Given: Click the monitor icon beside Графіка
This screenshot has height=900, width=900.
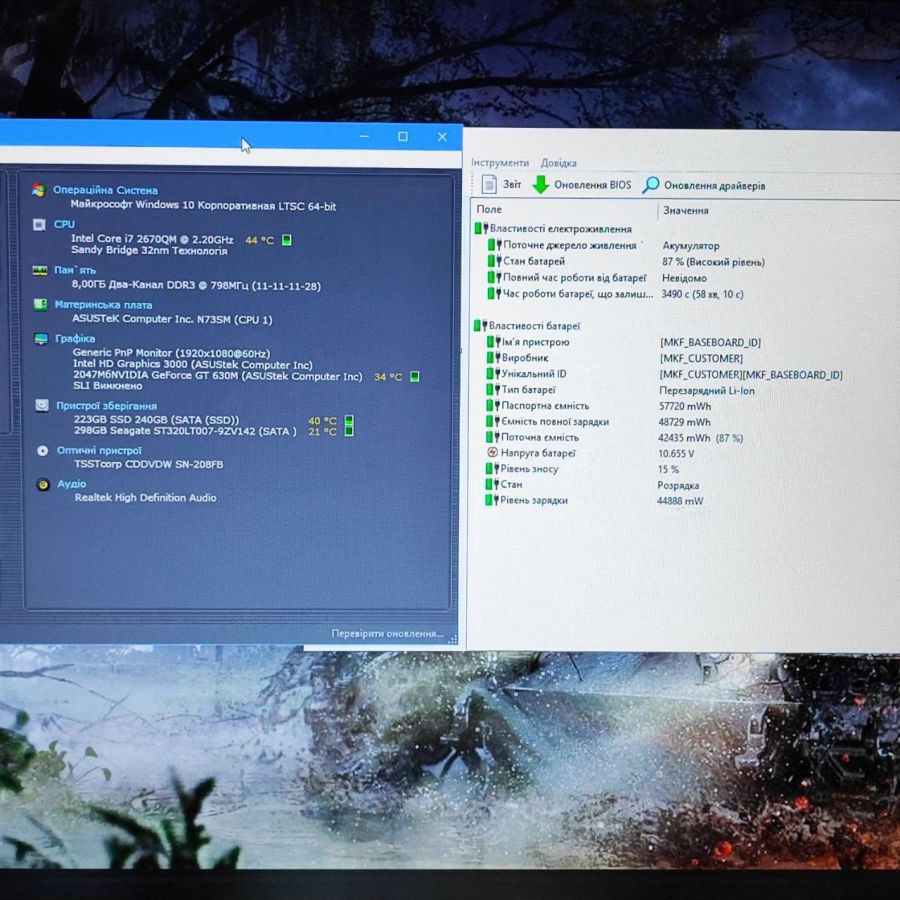Looking at the screenshot, I should pyautogui.click(x=41, y=339).
